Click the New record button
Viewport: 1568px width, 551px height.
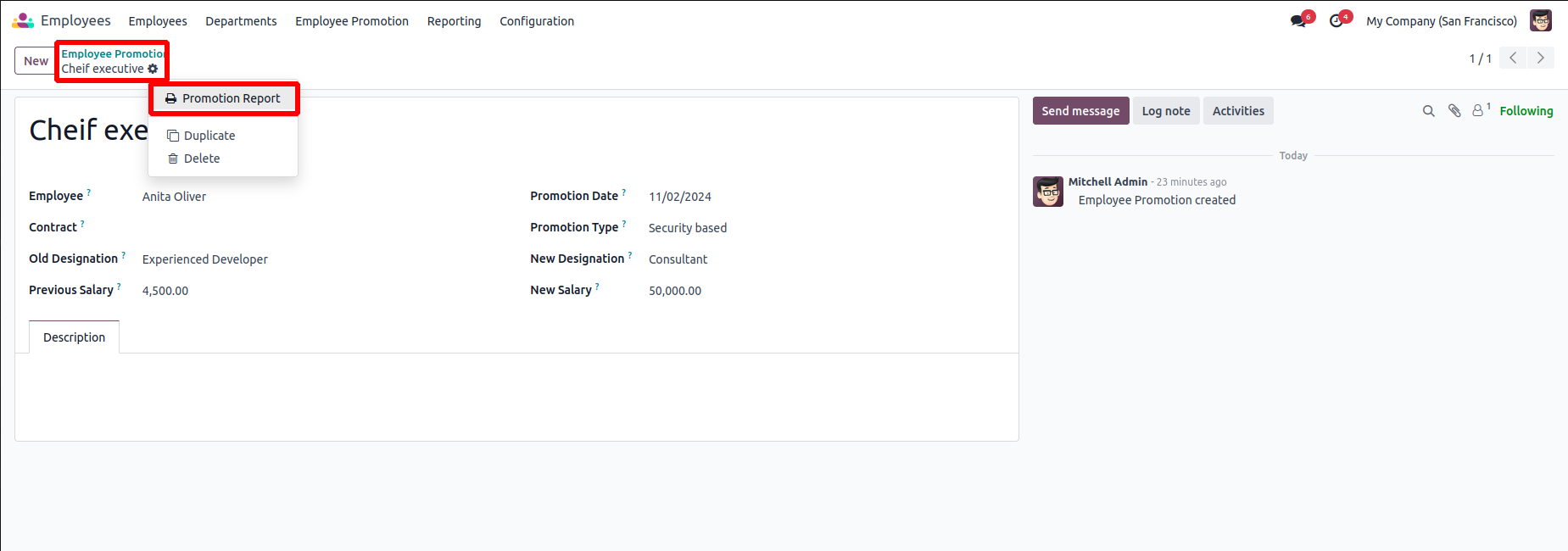36,61
